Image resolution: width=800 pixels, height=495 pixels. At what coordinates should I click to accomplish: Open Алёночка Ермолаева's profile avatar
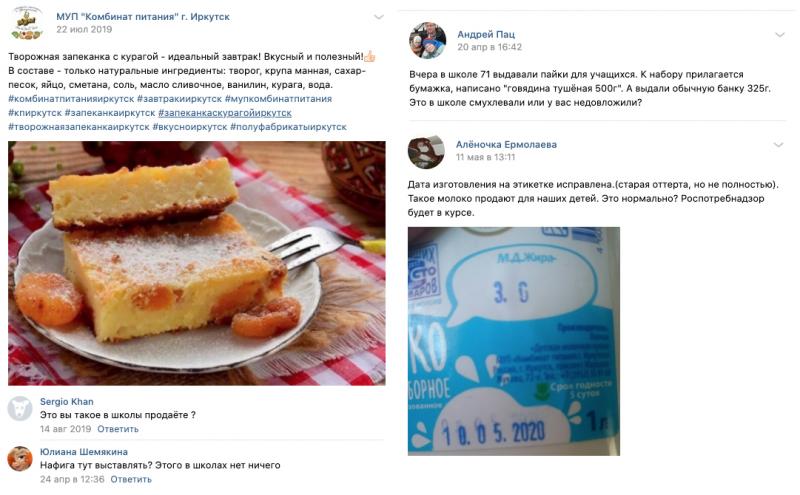[x=426, y=152]
